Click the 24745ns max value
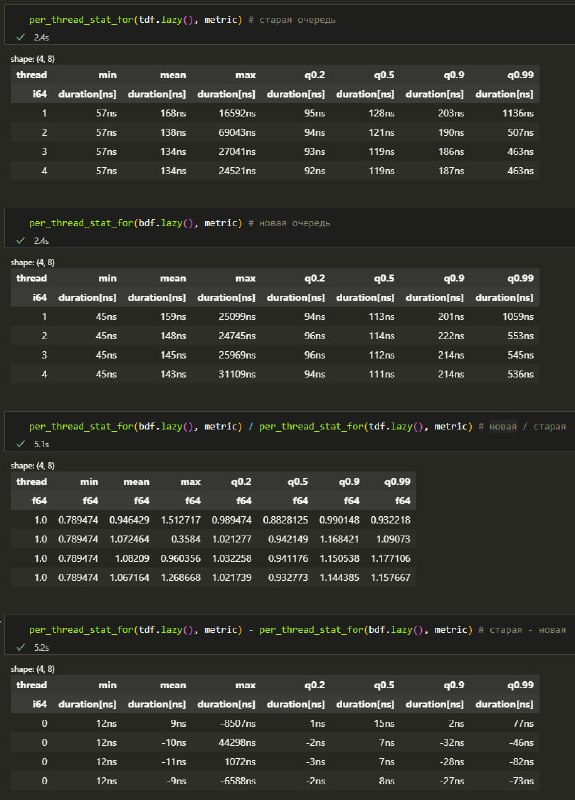The height and width of the screenshot is (800, 575). pyautogui.click(x=237, y=336)
